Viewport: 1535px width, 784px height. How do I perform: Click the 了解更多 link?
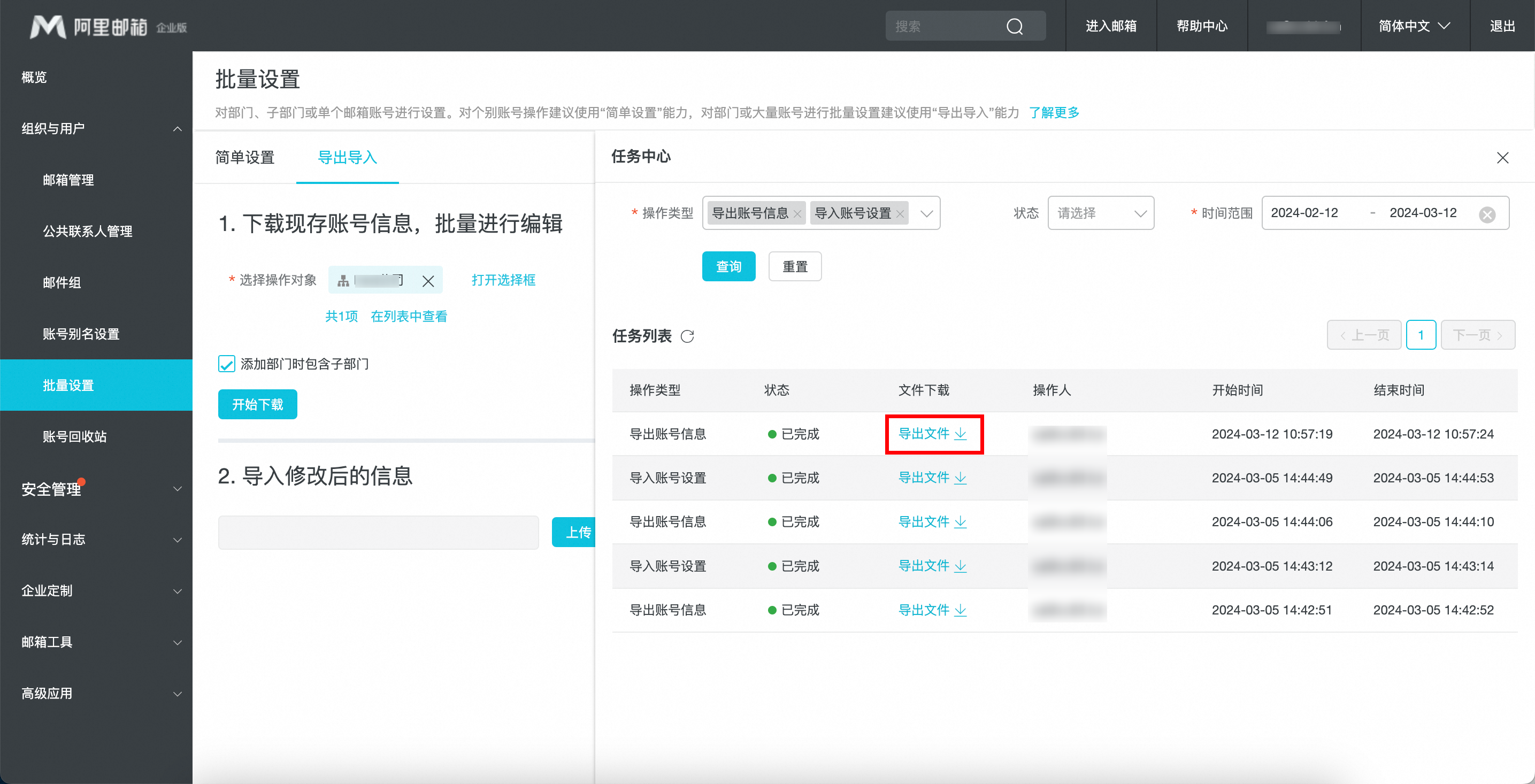[x=1054, y=113]
